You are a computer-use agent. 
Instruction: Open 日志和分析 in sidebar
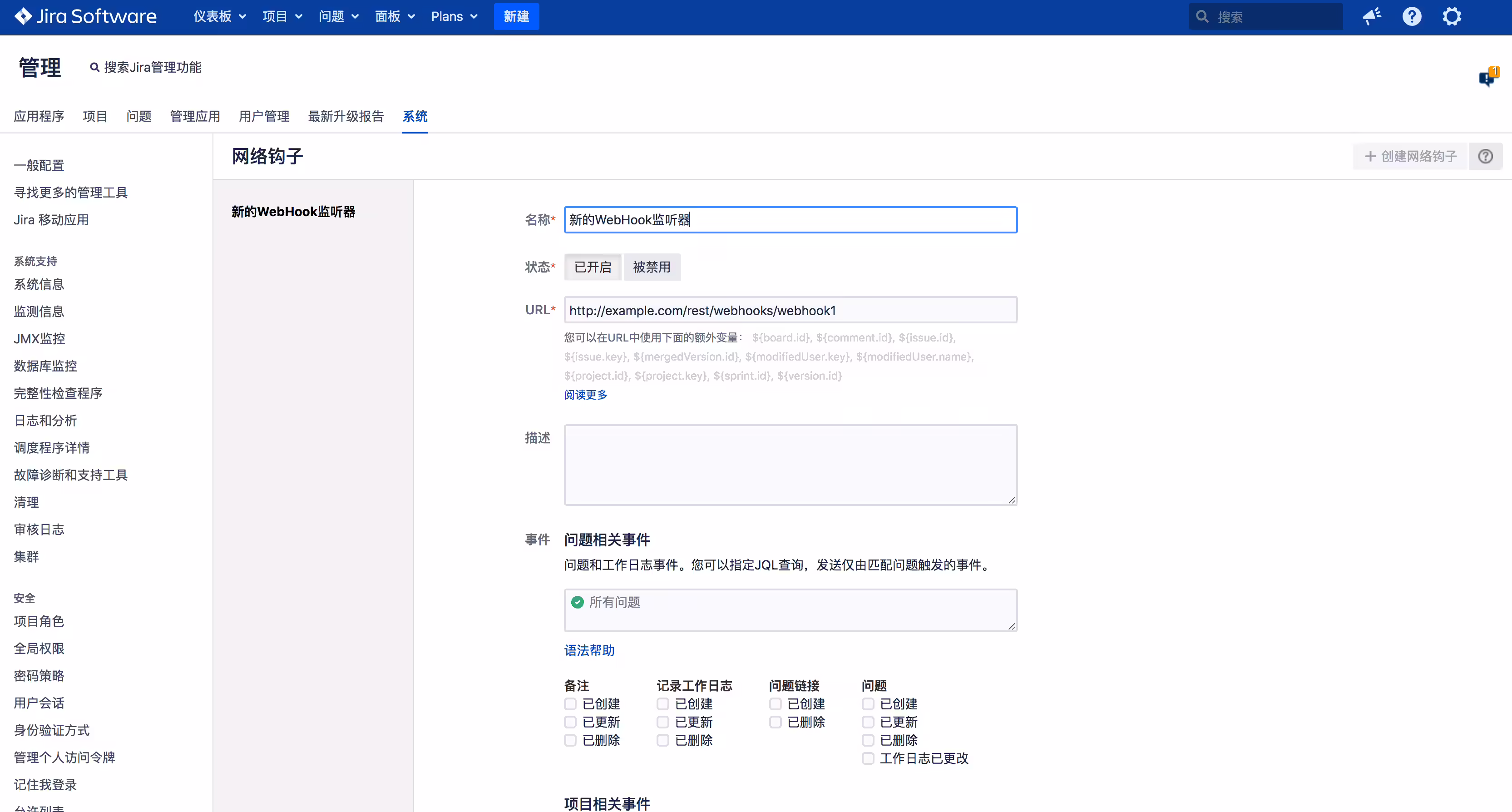click(45, 421)
